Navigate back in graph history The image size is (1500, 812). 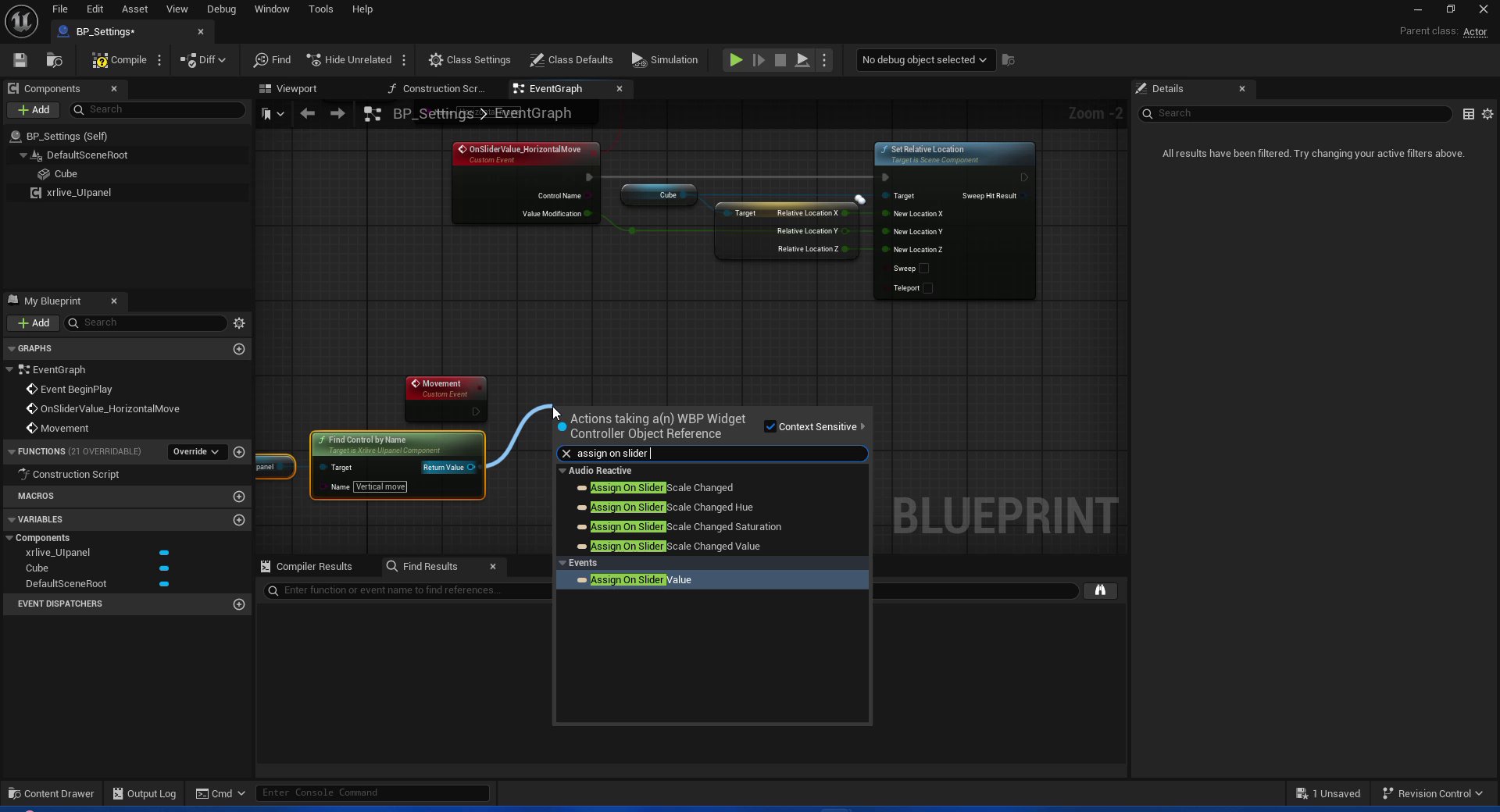(x=308, y=114)
